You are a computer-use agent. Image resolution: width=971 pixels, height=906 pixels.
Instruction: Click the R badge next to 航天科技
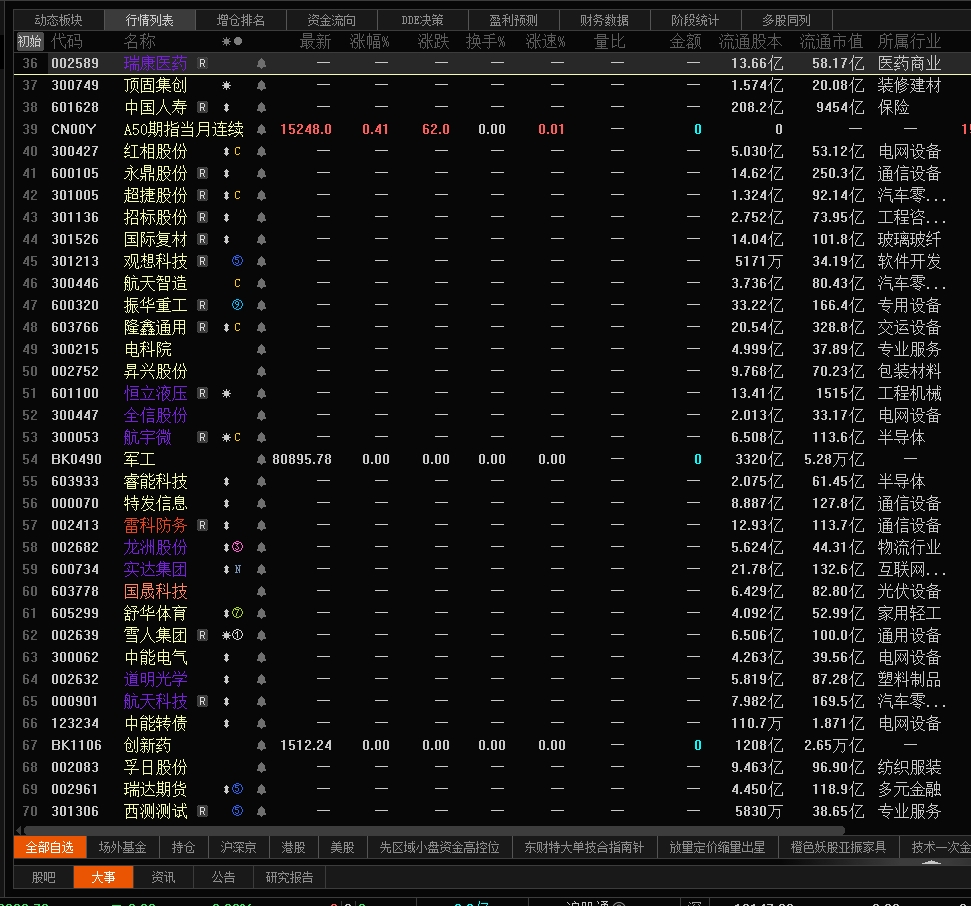(202, 701)
